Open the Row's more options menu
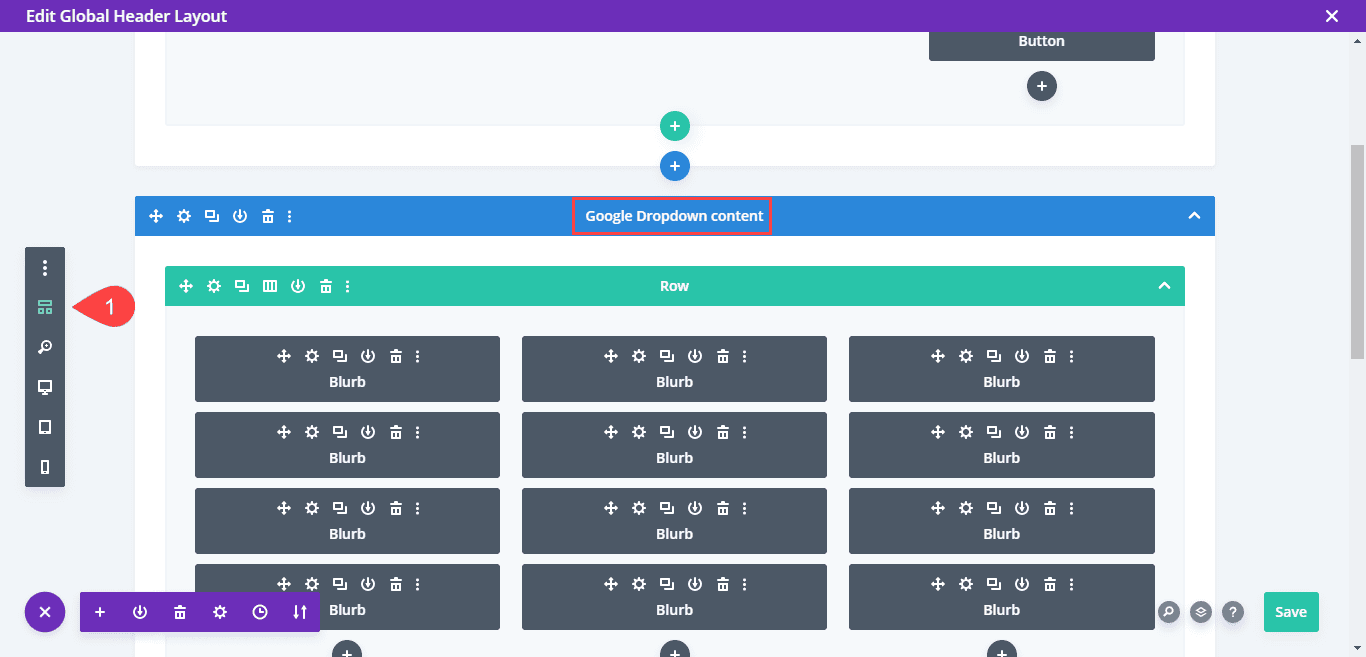Image resolution: width=1366 pixels, height=657 pixels. [348, 286]
